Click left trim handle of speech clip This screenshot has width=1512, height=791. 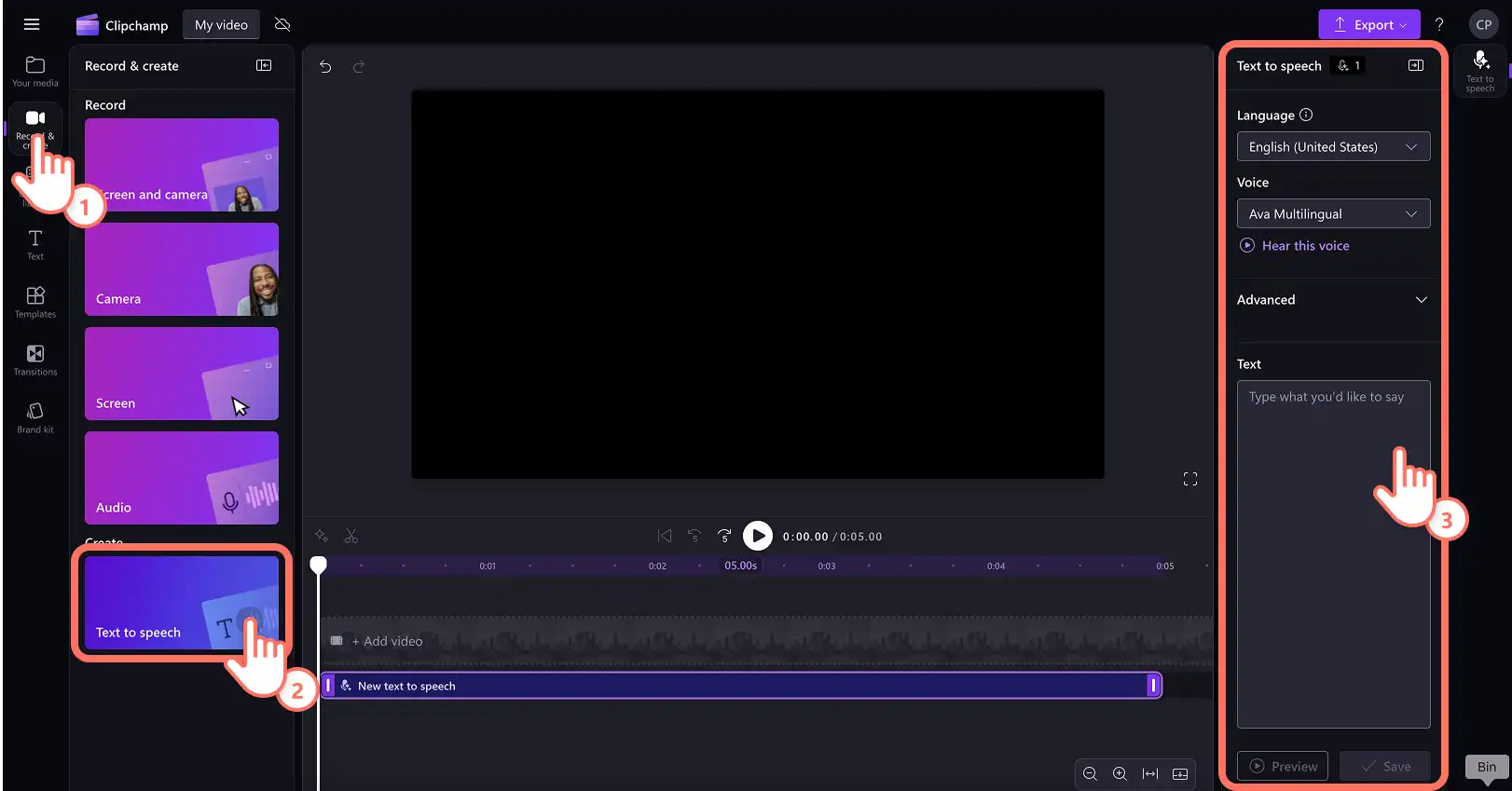point(328,686)
